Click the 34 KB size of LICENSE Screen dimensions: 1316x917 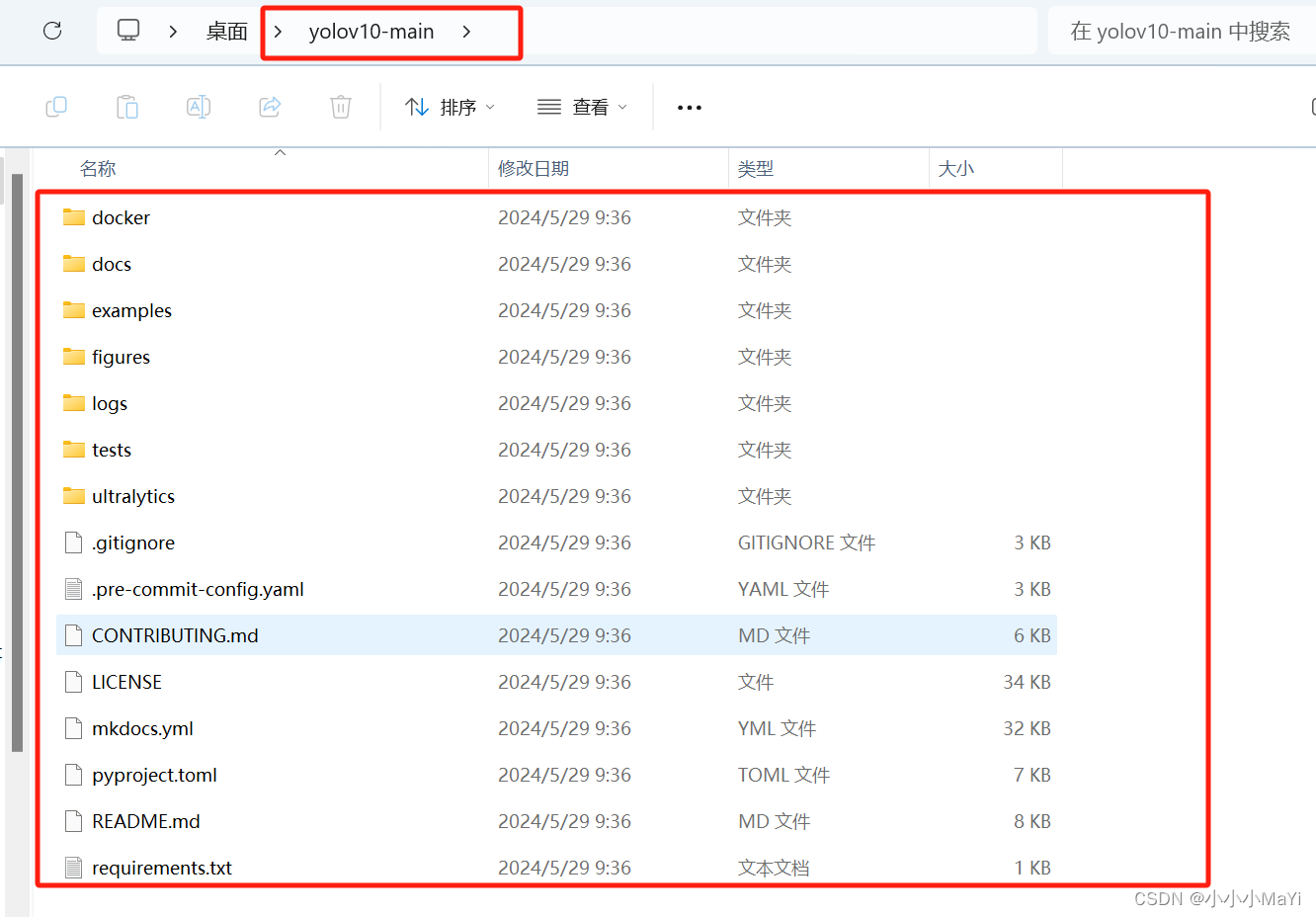pos(1028,682)
